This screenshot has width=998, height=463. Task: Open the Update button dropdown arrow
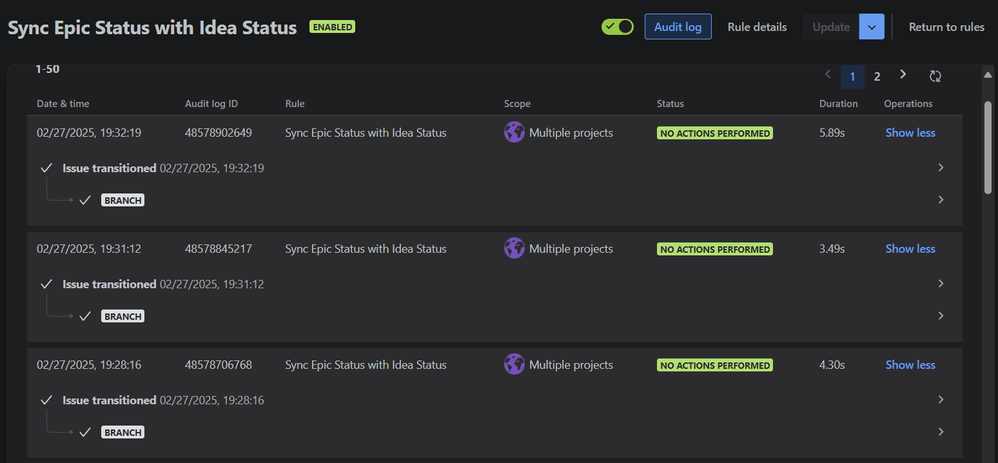point(872,27)
